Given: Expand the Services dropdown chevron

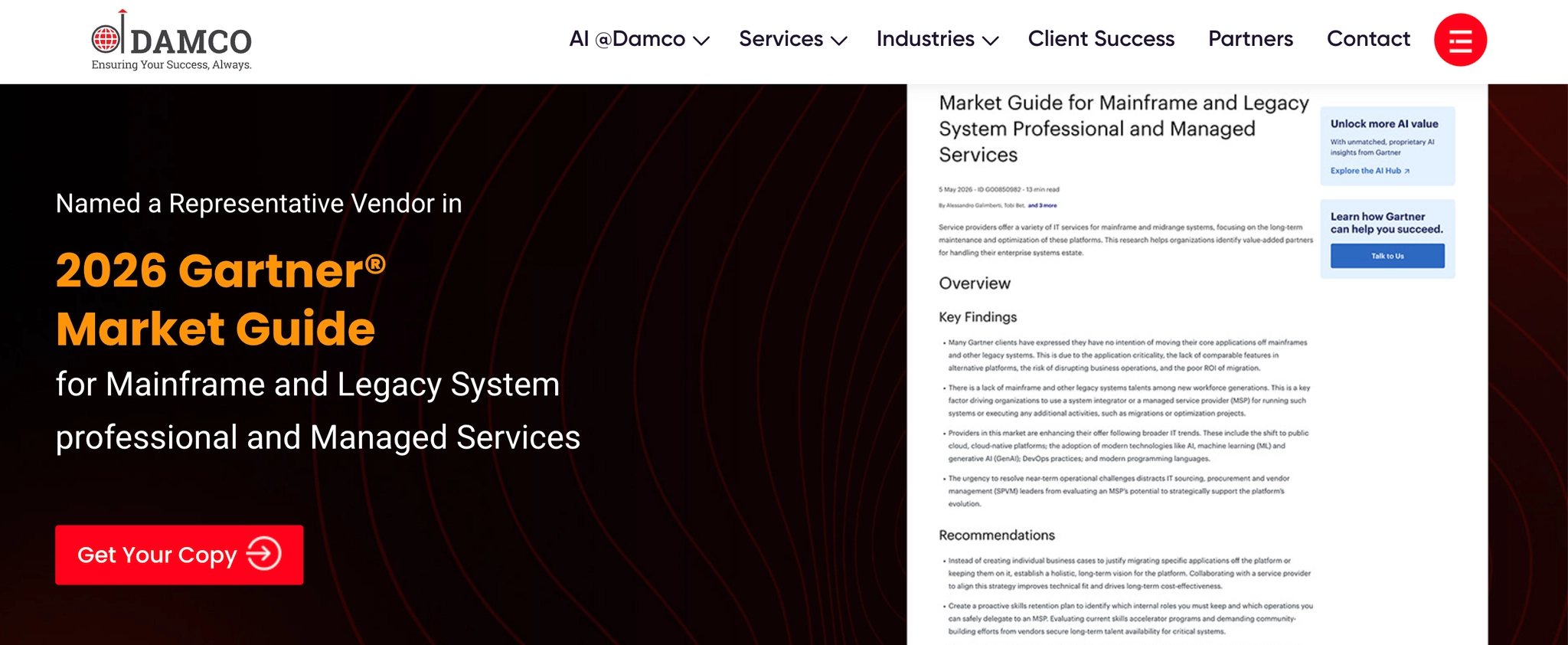Looking at the screenshot, I should coord(839,41).
